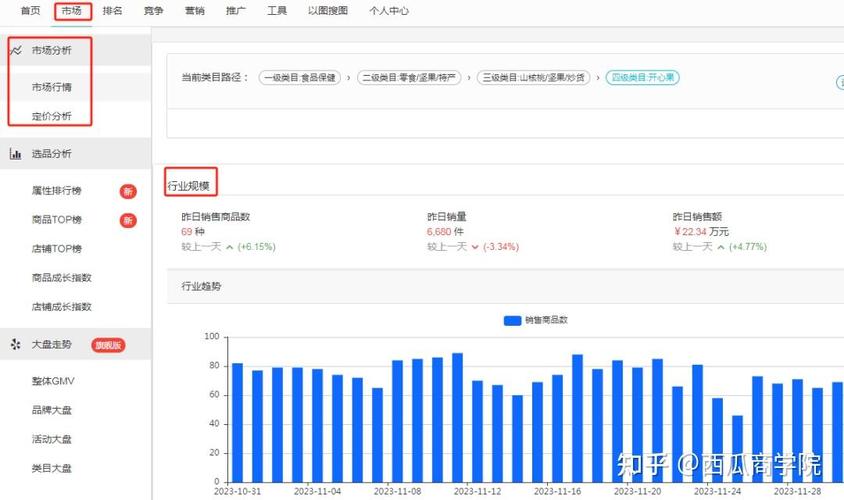
Task: Click the 销售商品数 legend label
Action: (x=546, y=320)
